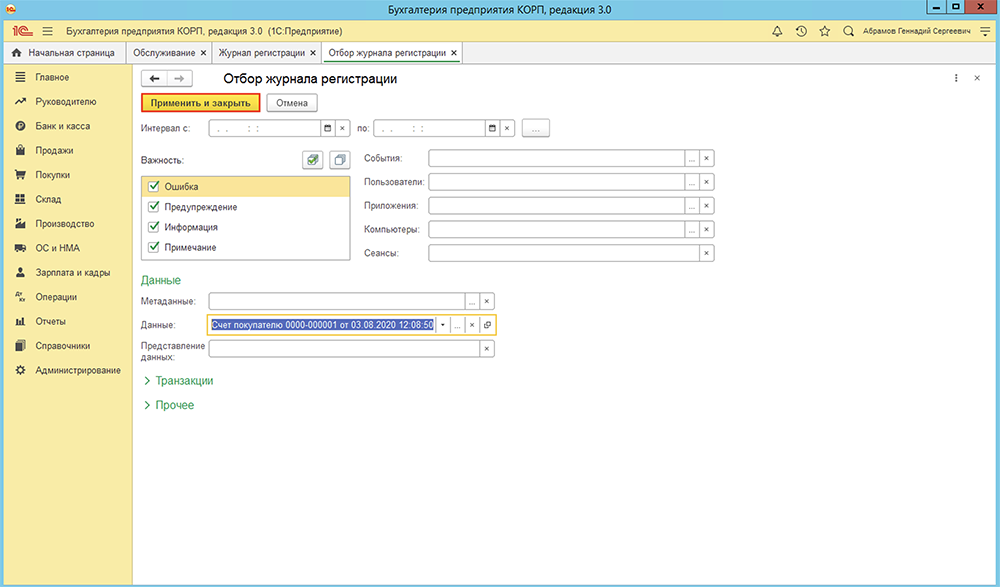Open the main menu hamburger icon

47,31
